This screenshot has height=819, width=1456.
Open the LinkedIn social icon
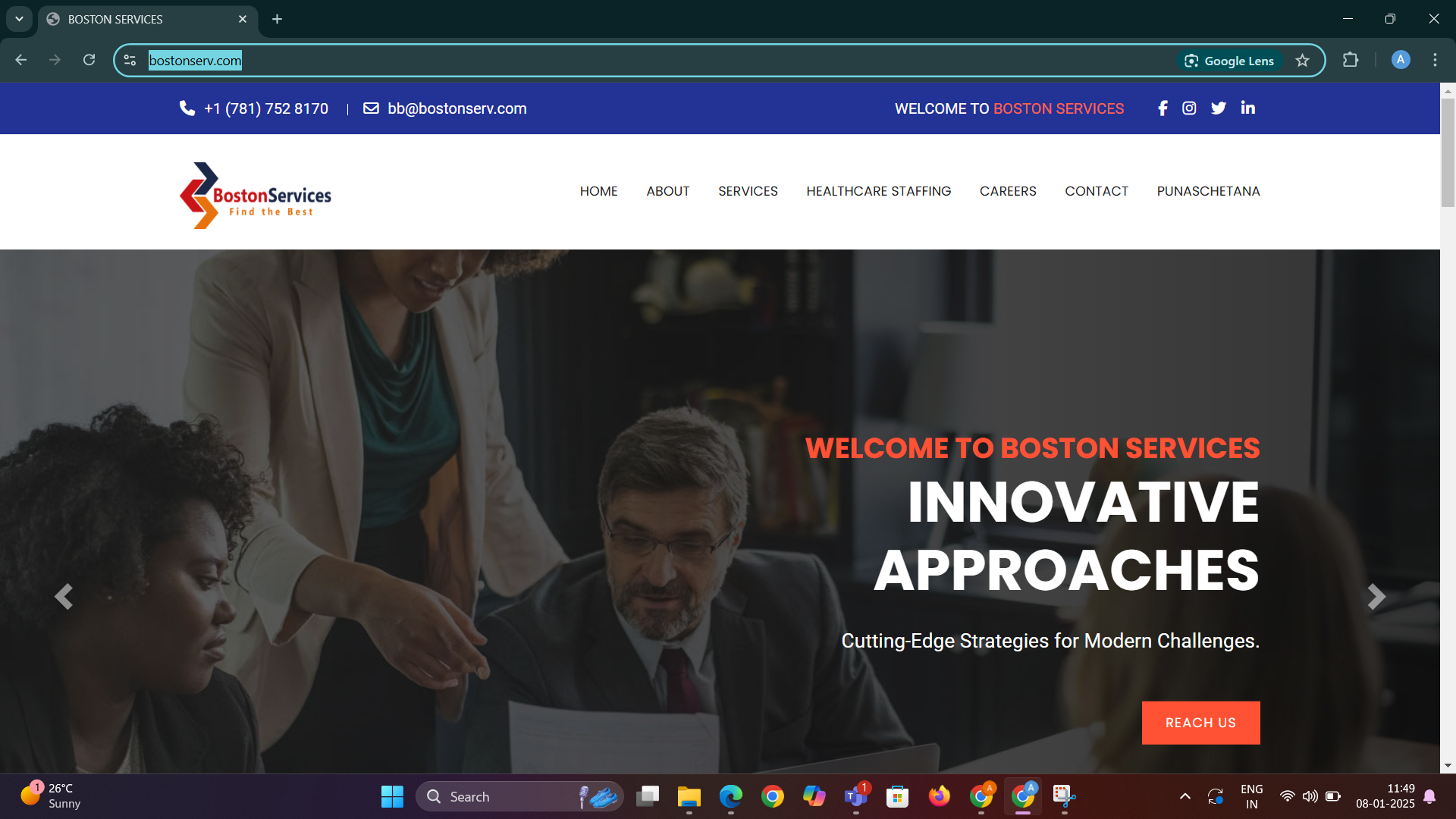click(1247, 108)
